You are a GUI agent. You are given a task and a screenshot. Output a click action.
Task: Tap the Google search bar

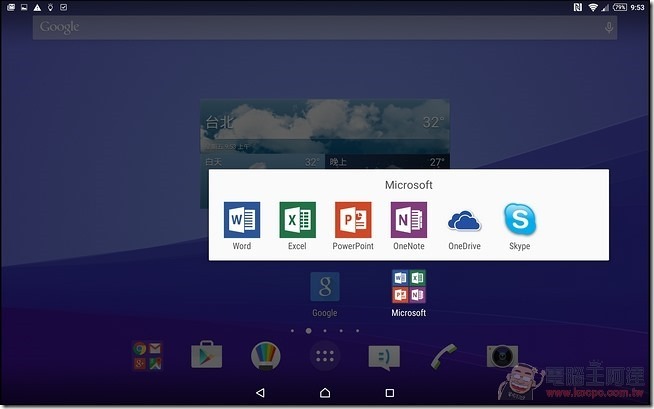(x=325, y=28)
